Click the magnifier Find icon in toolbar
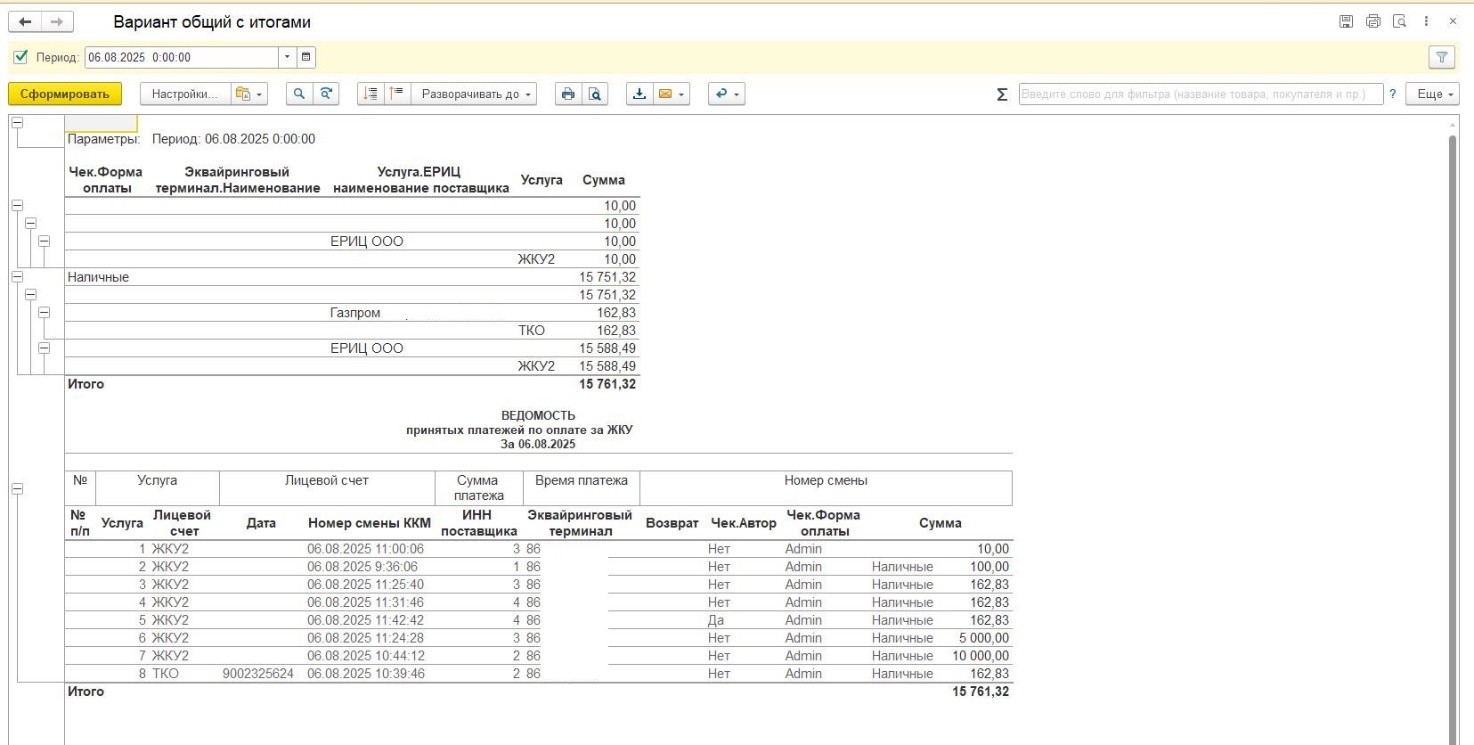Screen dimensions: 1474x745 pos(298,94)
